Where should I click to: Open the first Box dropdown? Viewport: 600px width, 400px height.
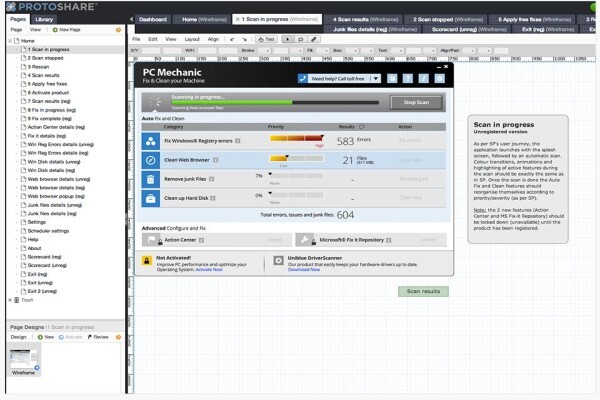(x=355, y=51)
